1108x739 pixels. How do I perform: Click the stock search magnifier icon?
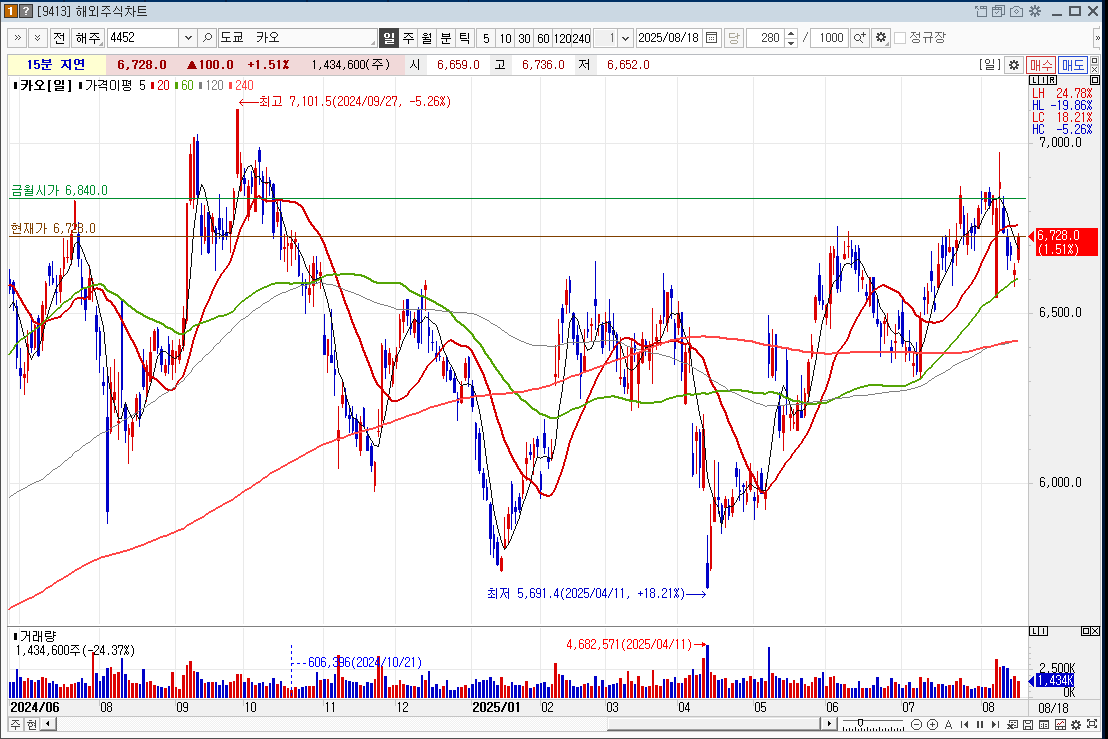[208, 38]
